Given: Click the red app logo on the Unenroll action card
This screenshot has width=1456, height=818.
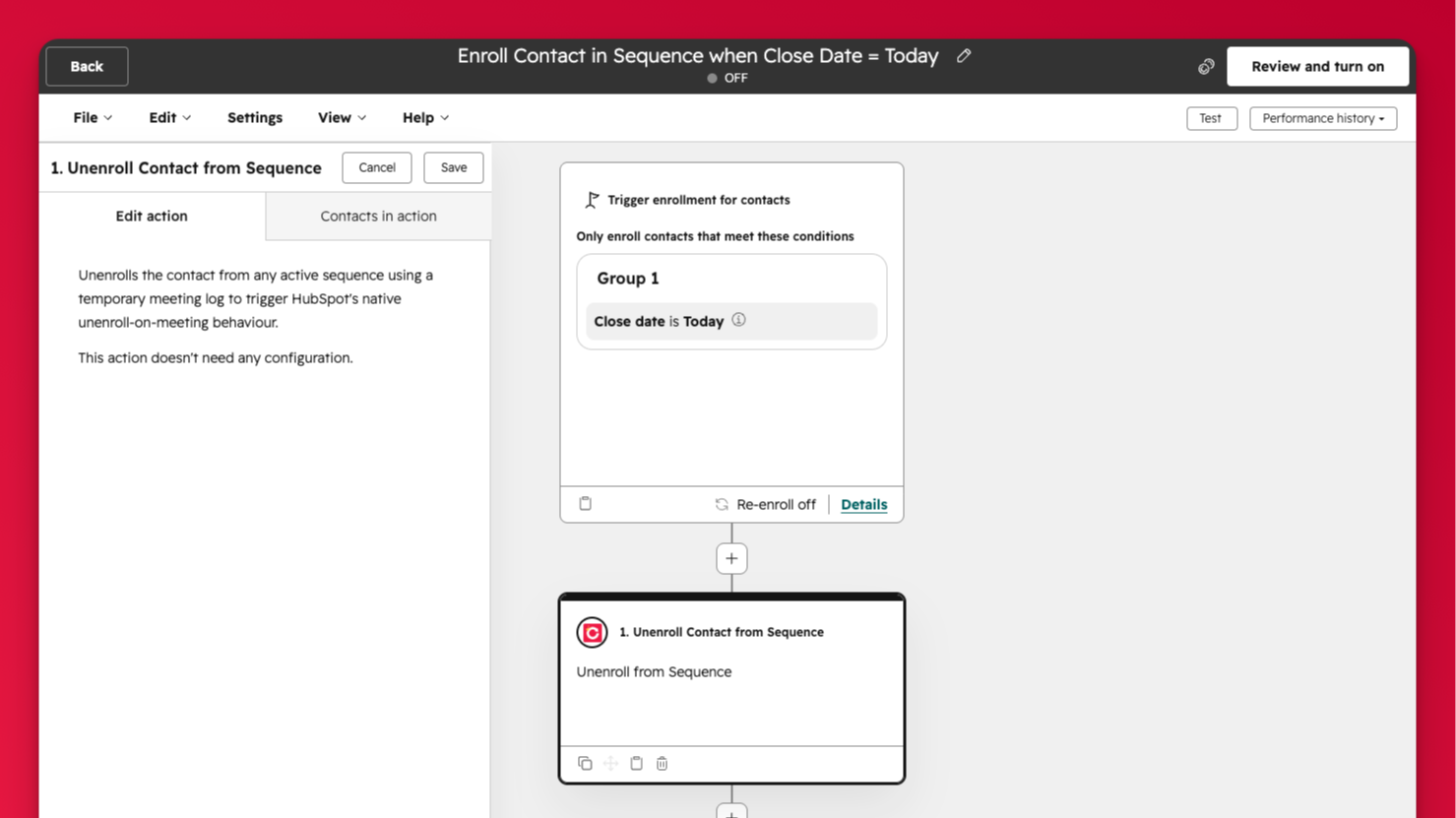Looking at the screenshot, I should click(x=592, y=633).
